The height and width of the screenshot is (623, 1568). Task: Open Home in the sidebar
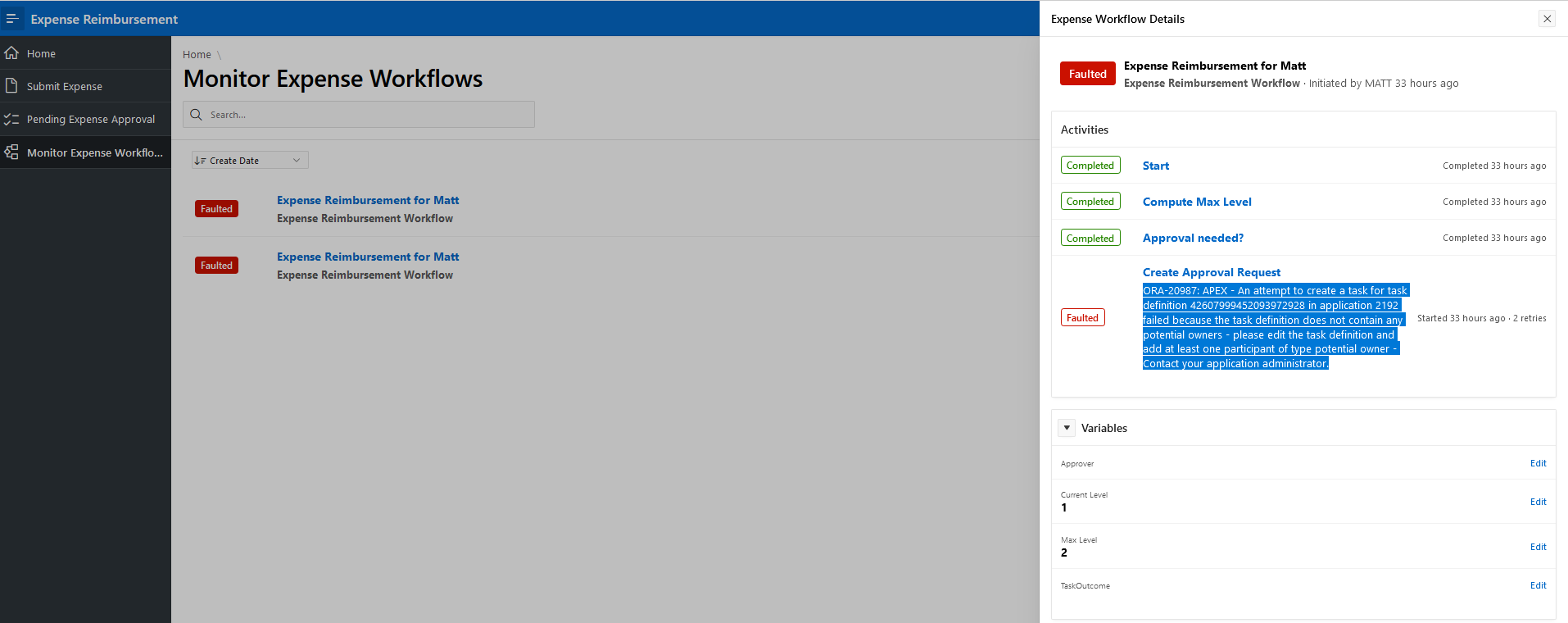tap(85, 53)
